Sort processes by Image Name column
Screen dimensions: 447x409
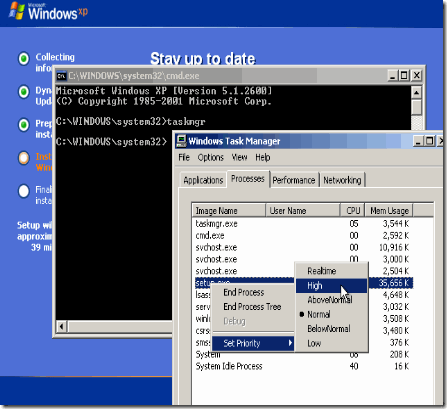coord(229,211)
